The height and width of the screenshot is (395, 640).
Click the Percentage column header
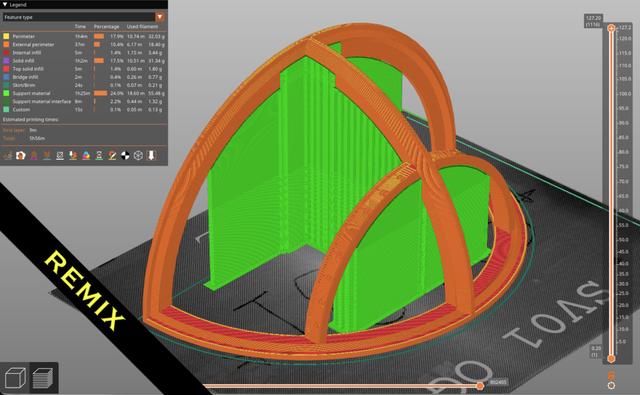(x=107, y=27)
